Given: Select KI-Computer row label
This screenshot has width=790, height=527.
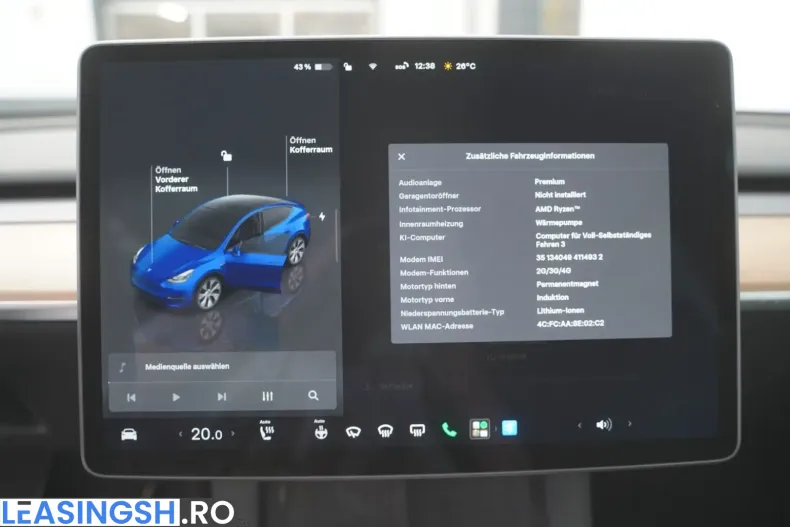Looking at the screenshot, I should 422,237.
